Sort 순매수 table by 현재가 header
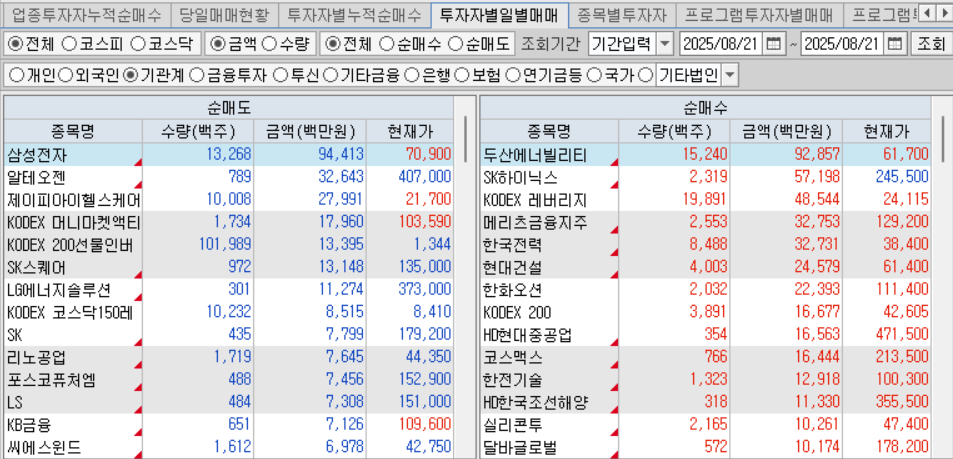 (886, 131)
